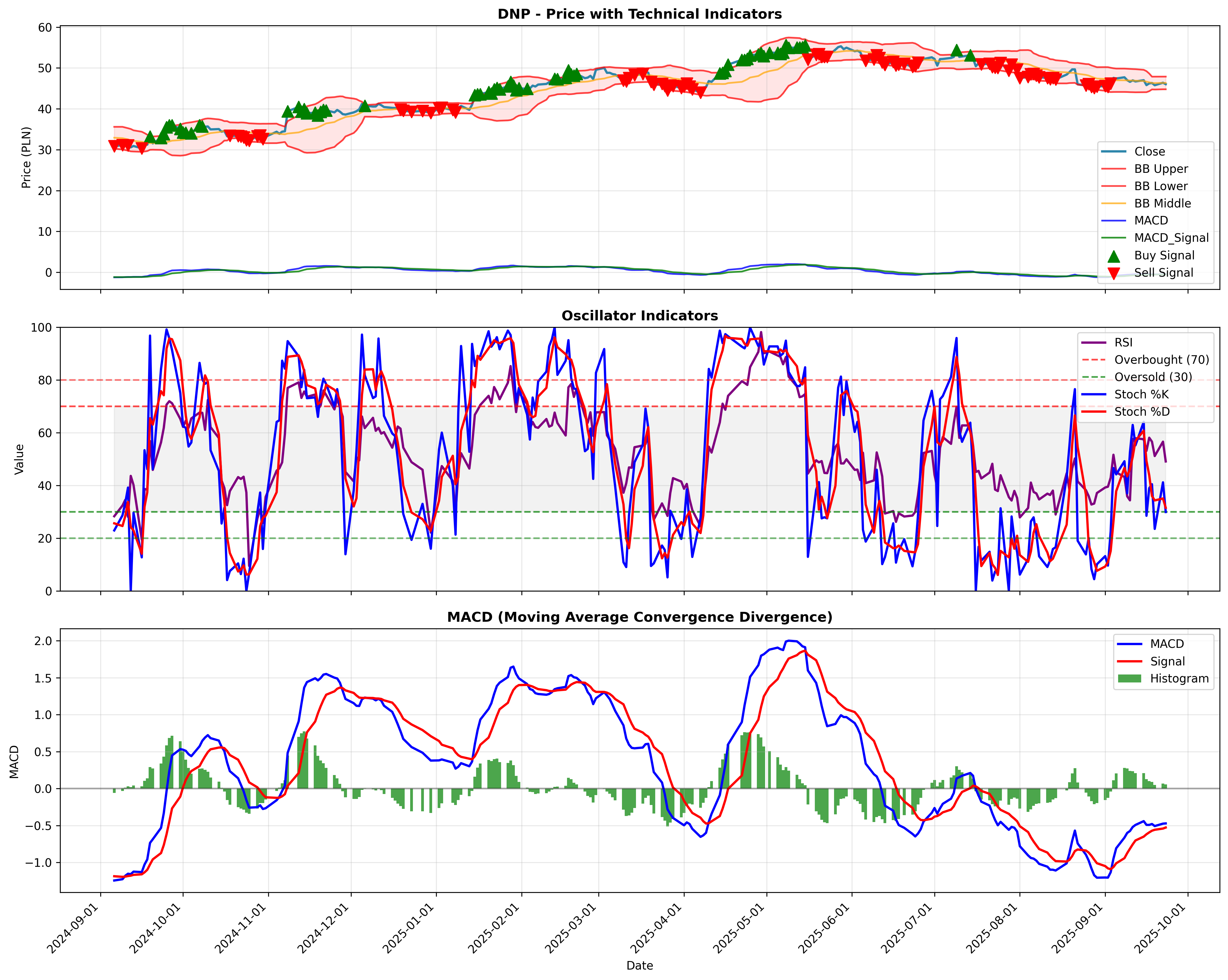Select the 'DNP - Price with Technical Indicators' title

(x=640, y=14)
